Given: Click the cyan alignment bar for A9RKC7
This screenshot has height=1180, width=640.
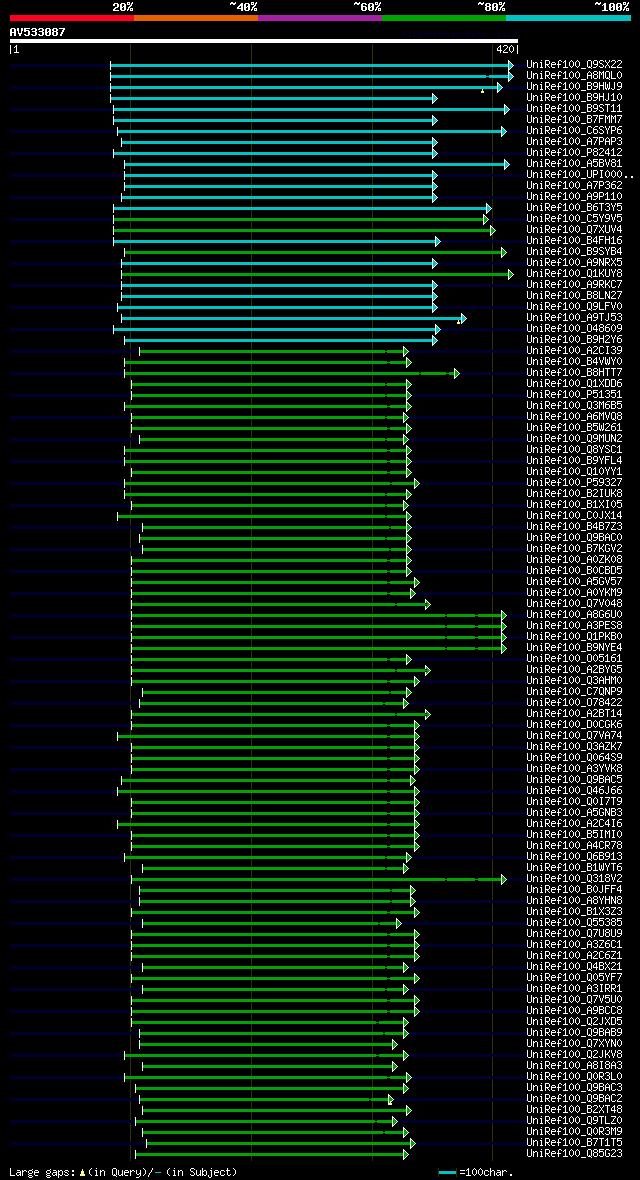Looking at the screenshot, I should (x=279, y=285).
